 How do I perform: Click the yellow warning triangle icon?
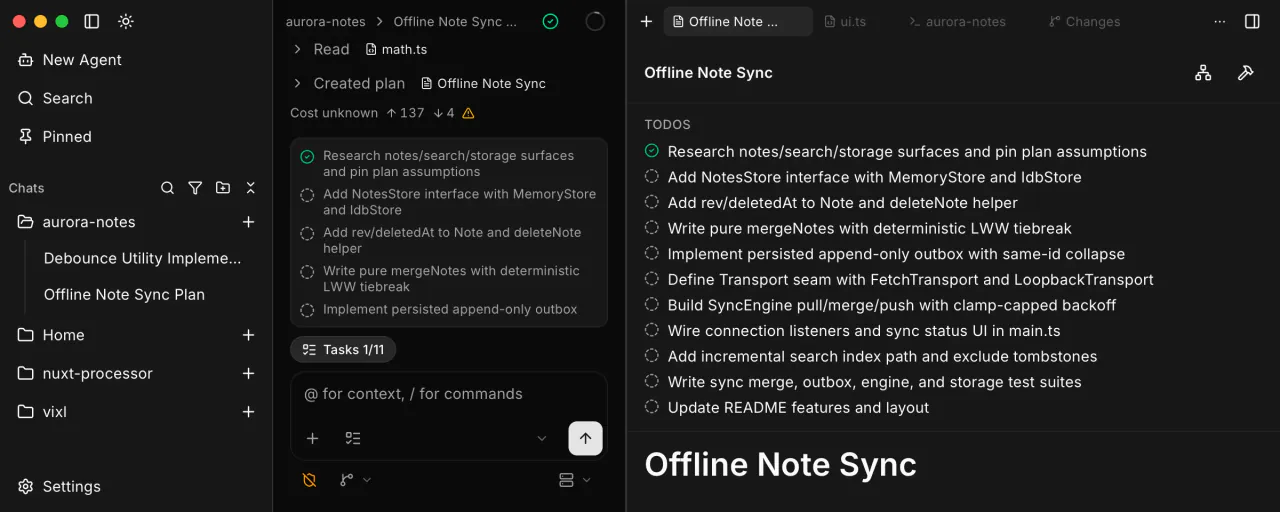[x=468, y=113]
